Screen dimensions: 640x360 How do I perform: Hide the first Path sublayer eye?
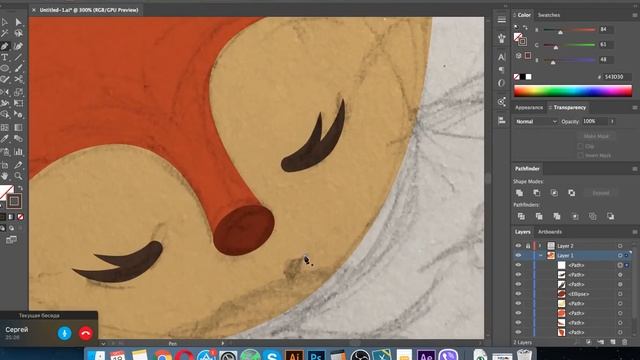pyautogui.click(x=518, y=265)
